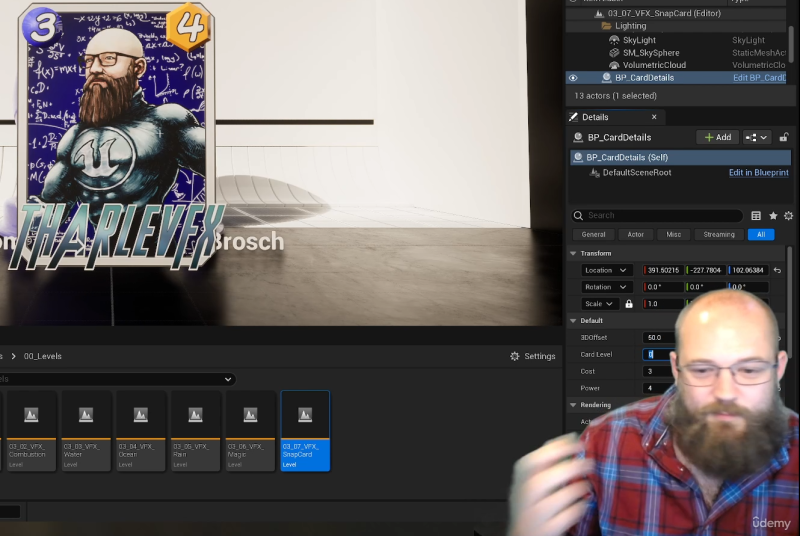The image size is (800, 536).
Task: Open the Rotation type dropdown
Action: click(x=606, y=287)
